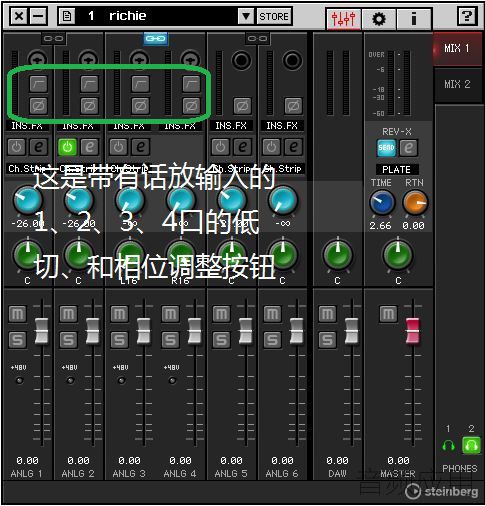Viewport: 485px width, 506px height.
Task: Enable the high-pass filter on ANLG 2
Action: click(x=89, y=84)
